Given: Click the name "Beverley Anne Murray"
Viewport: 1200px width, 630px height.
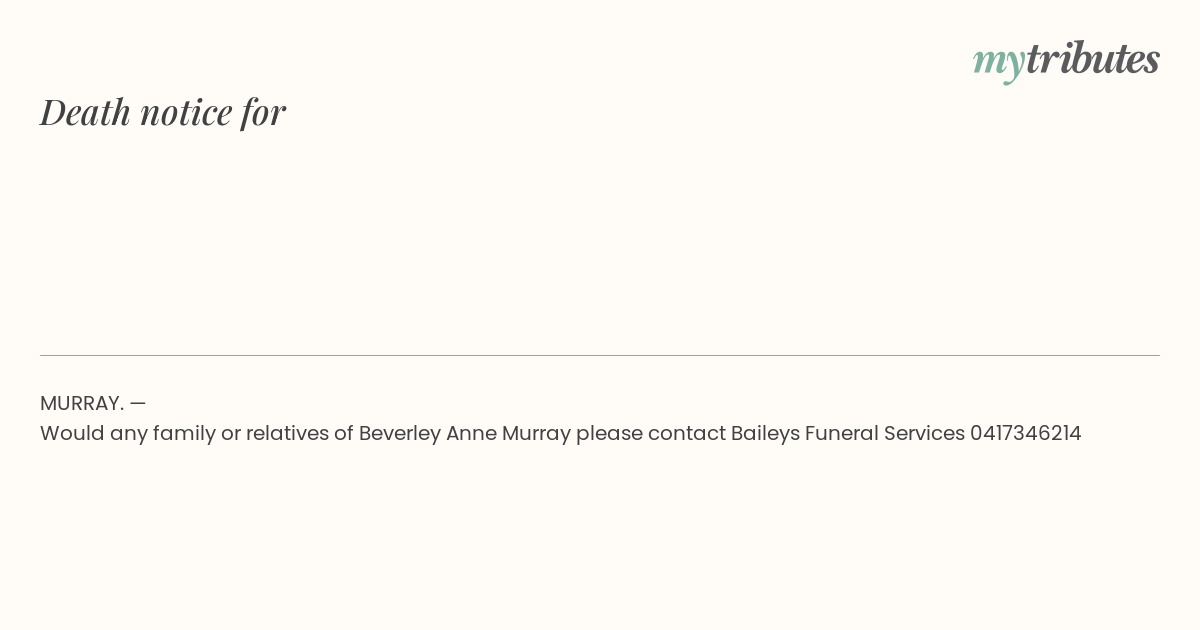Looking at the screenshot, I should pyautogui.click(x=465, y=433).
